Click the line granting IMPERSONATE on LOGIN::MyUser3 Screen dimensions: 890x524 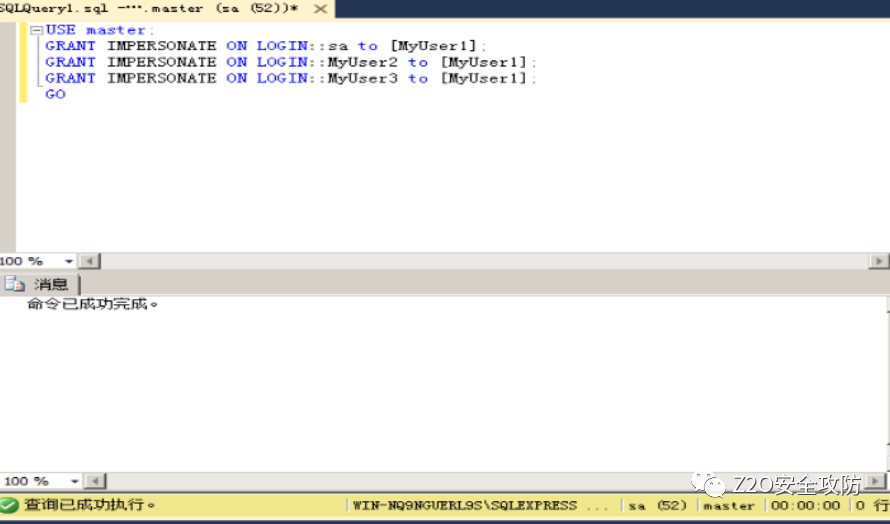tap(291, 78)
